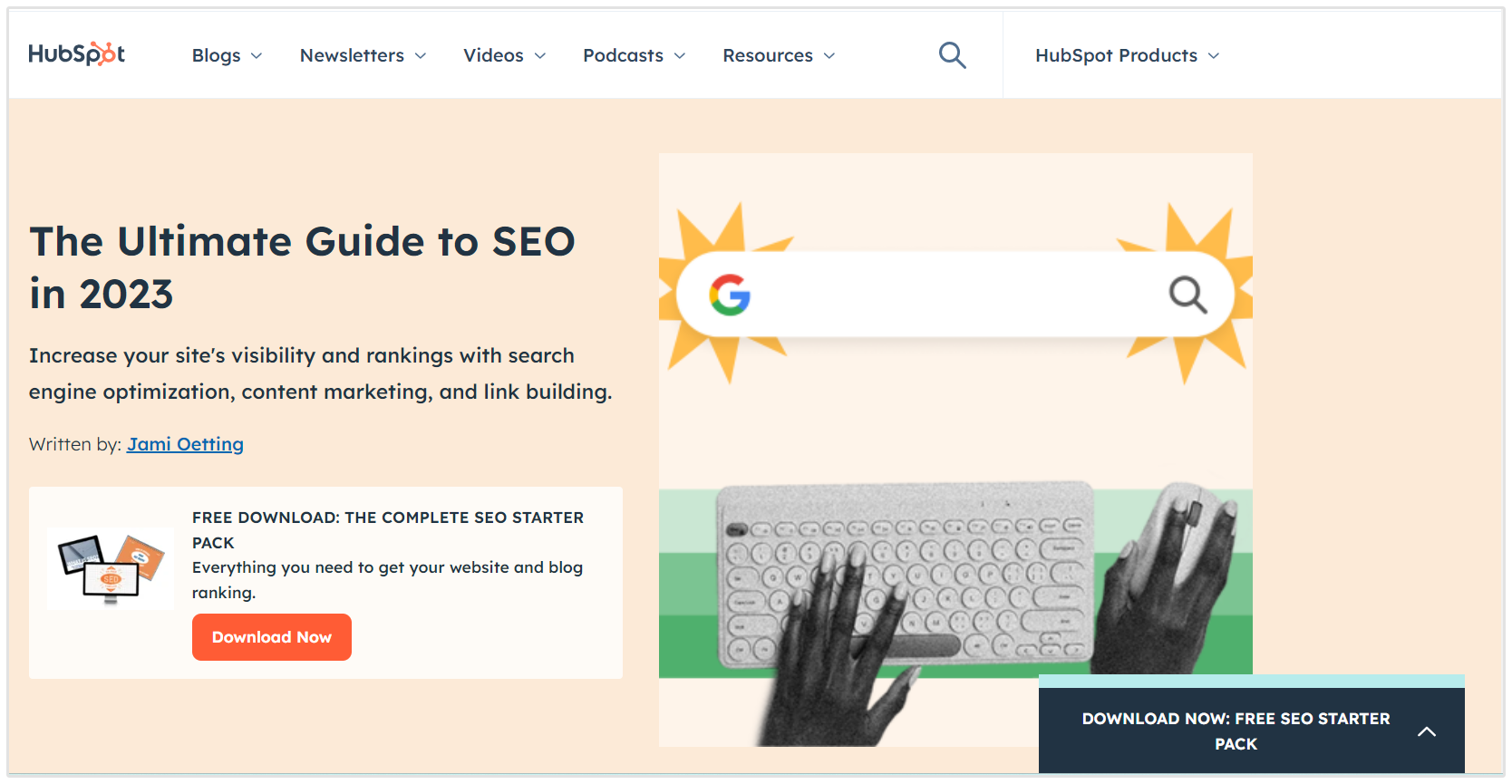Click the Google G logo in illustration
The height and width of the screenshot is (784, 1512).
(x=730, y=295)
